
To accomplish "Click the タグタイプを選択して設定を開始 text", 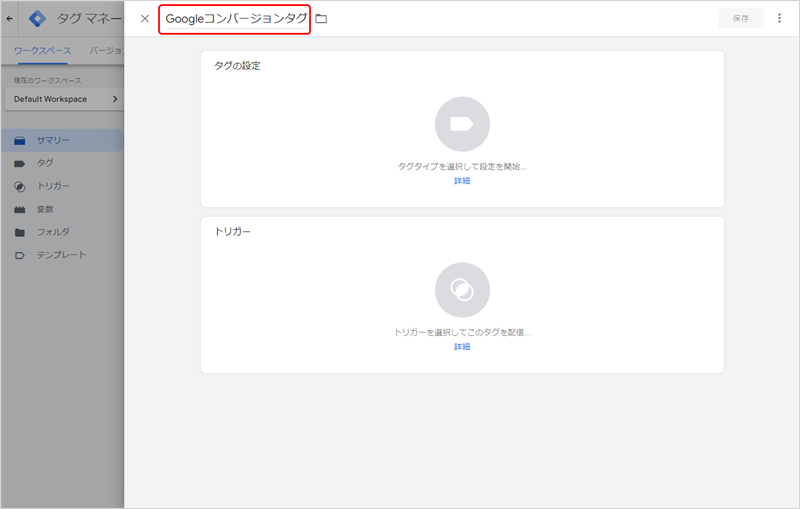I will point(462,166).
